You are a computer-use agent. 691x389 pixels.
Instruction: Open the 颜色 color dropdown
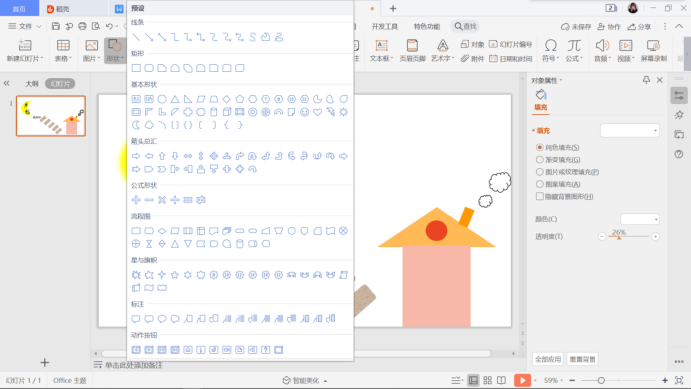[640, 219]
